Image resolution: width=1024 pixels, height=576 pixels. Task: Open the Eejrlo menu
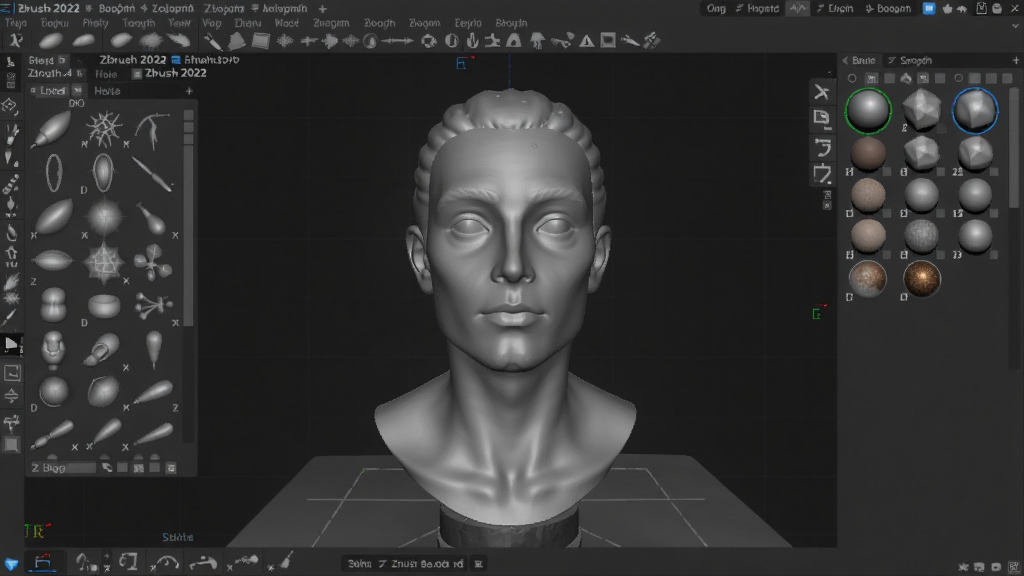coord(468,23)
